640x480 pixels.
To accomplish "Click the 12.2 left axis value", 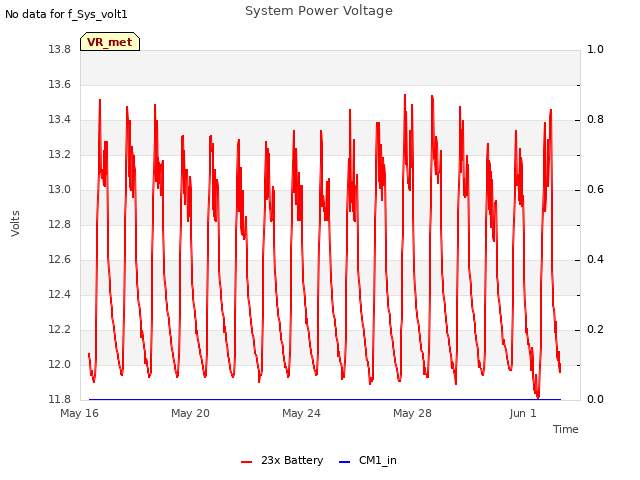I will pyautogui.click(x=59, y=330).
